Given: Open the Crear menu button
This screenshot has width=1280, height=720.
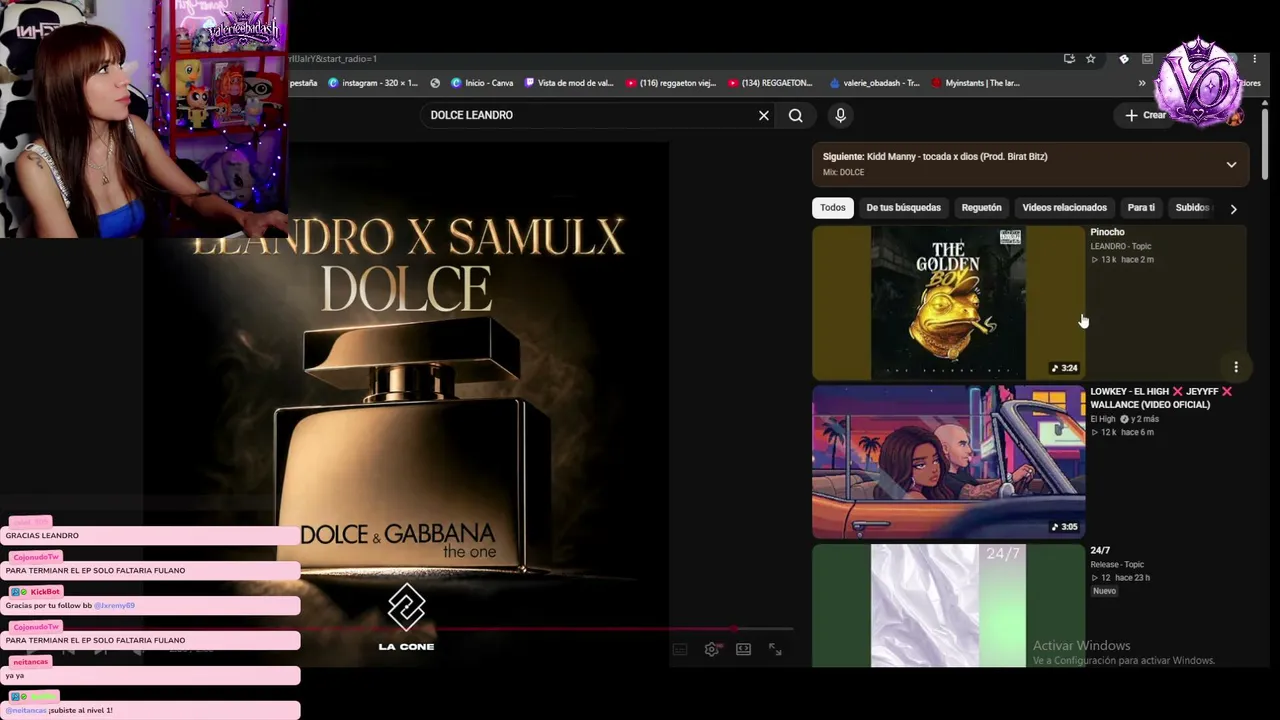Looking at the screenshot, I should tap(1146, 115).
